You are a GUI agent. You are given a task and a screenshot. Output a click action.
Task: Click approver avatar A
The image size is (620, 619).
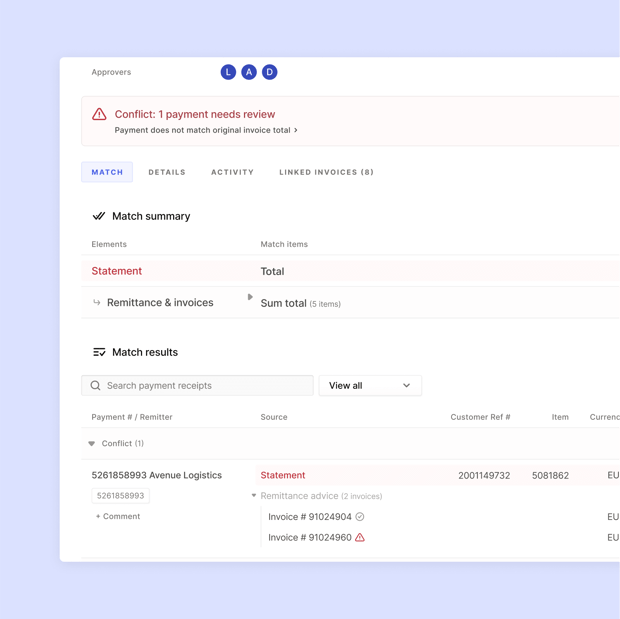pos(249,72)
